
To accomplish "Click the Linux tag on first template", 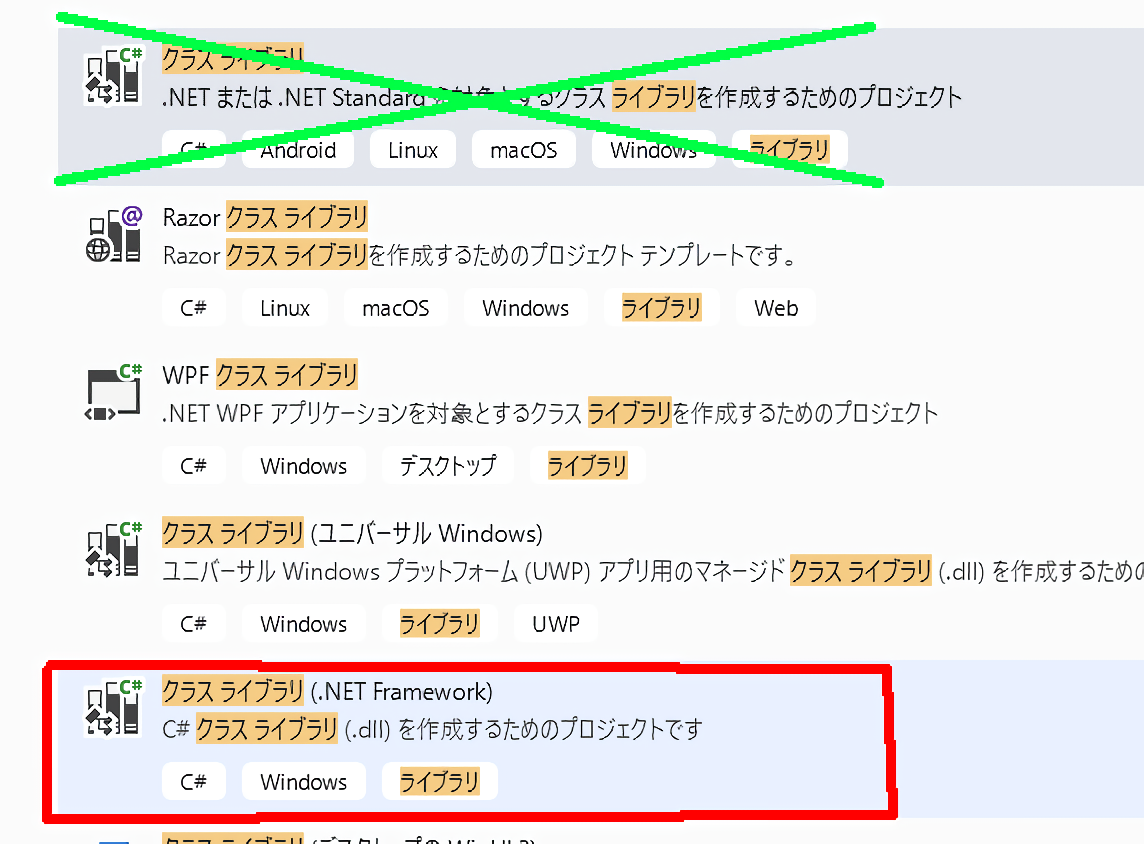I will tap(413, 150).
